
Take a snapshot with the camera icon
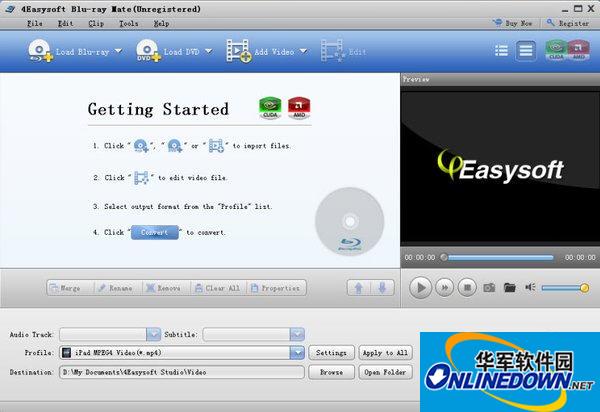click(x=489, y=287)
